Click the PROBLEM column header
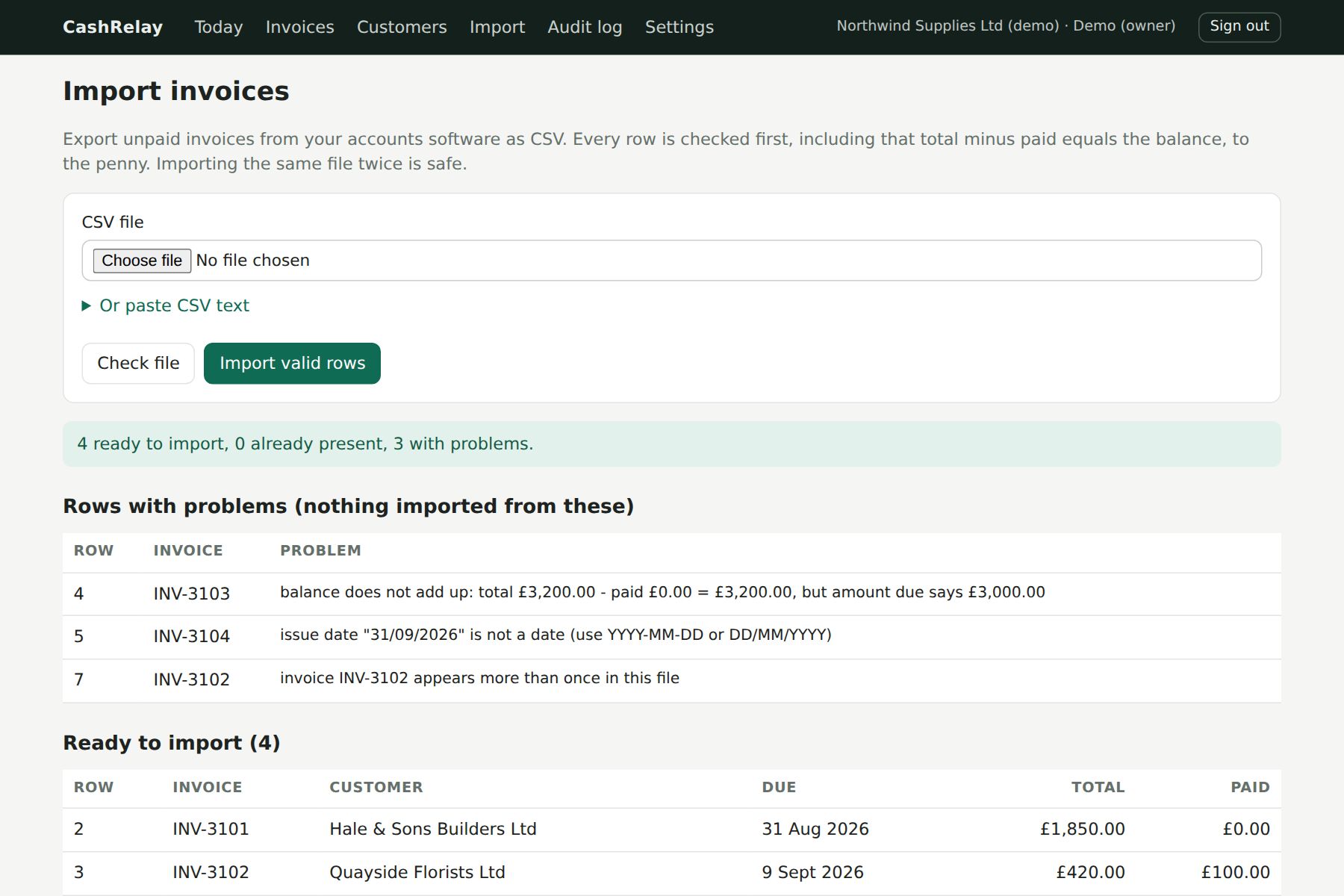The height and width of the screenshot is (896, 1344). click(x=320, y=551)
